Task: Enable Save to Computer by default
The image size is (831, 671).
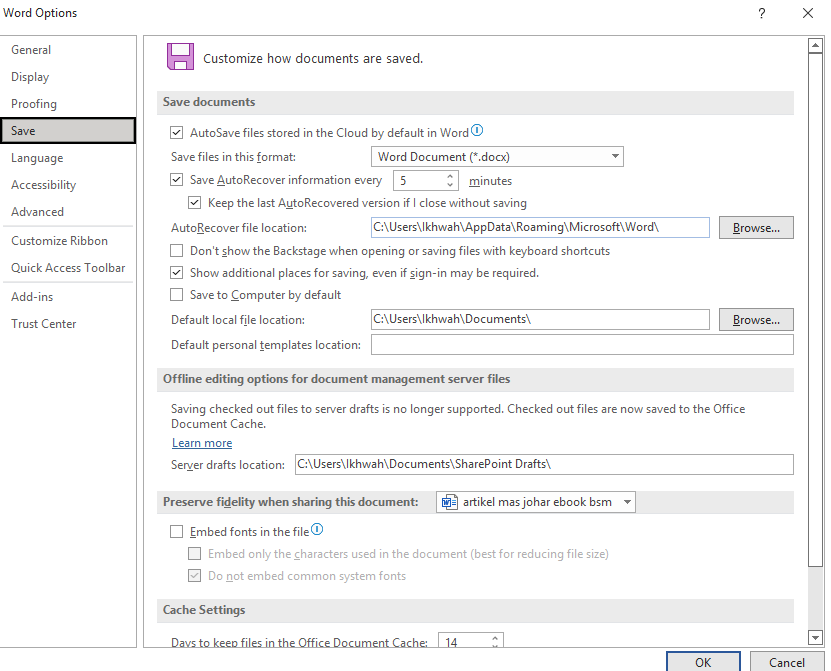Action: (x=176, y=294)
